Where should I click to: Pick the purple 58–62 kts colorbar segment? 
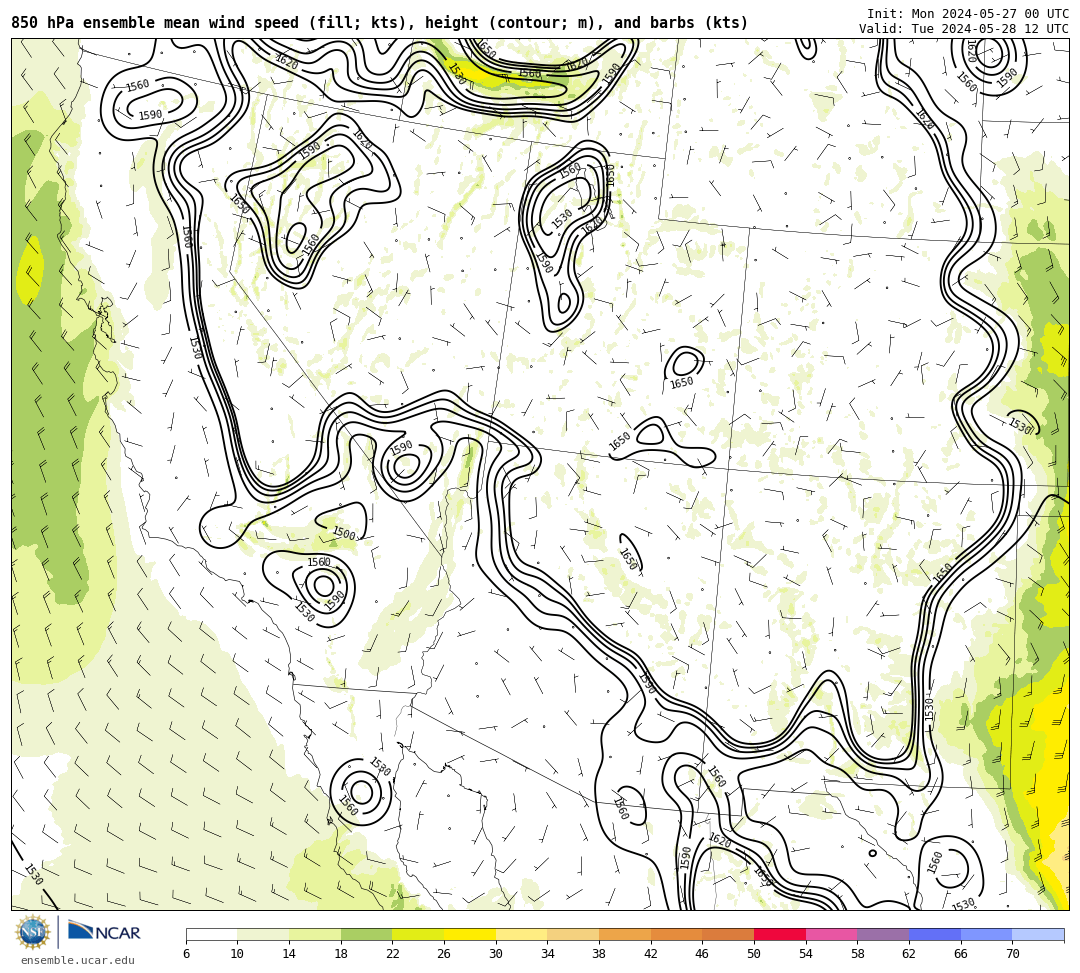pyautogui.click(x=883, y=934)
